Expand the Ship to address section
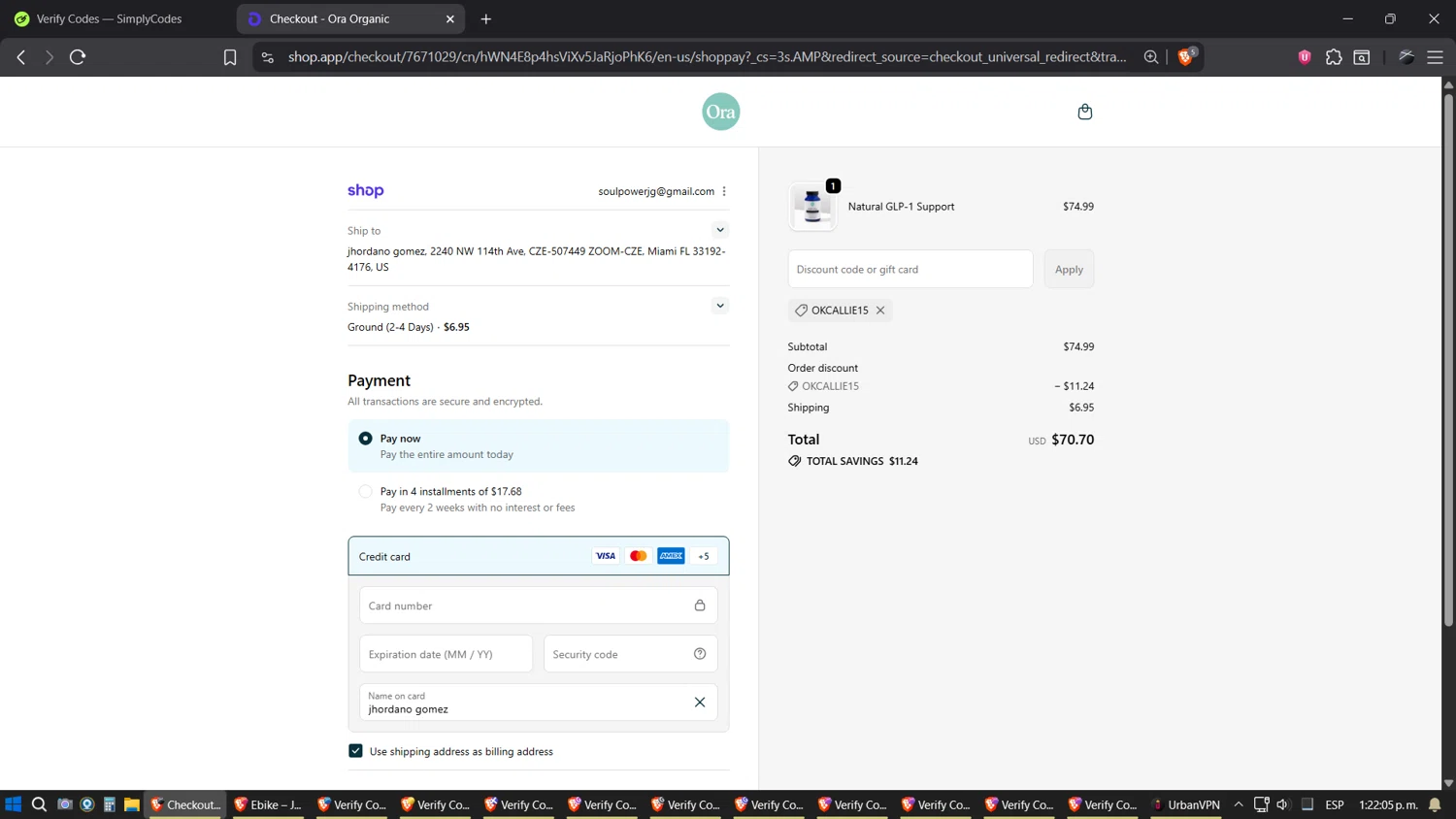Viewport: 1456px width, 819px height. point(720,230)
